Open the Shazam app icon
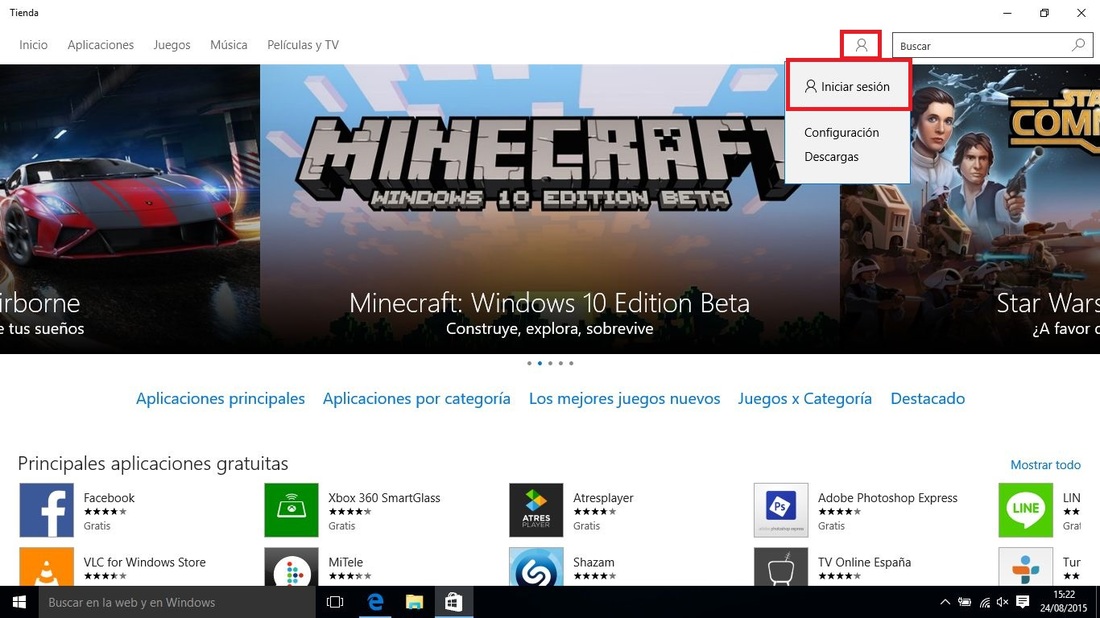This screenshot has width=1100, height=618. coord(536,567)
